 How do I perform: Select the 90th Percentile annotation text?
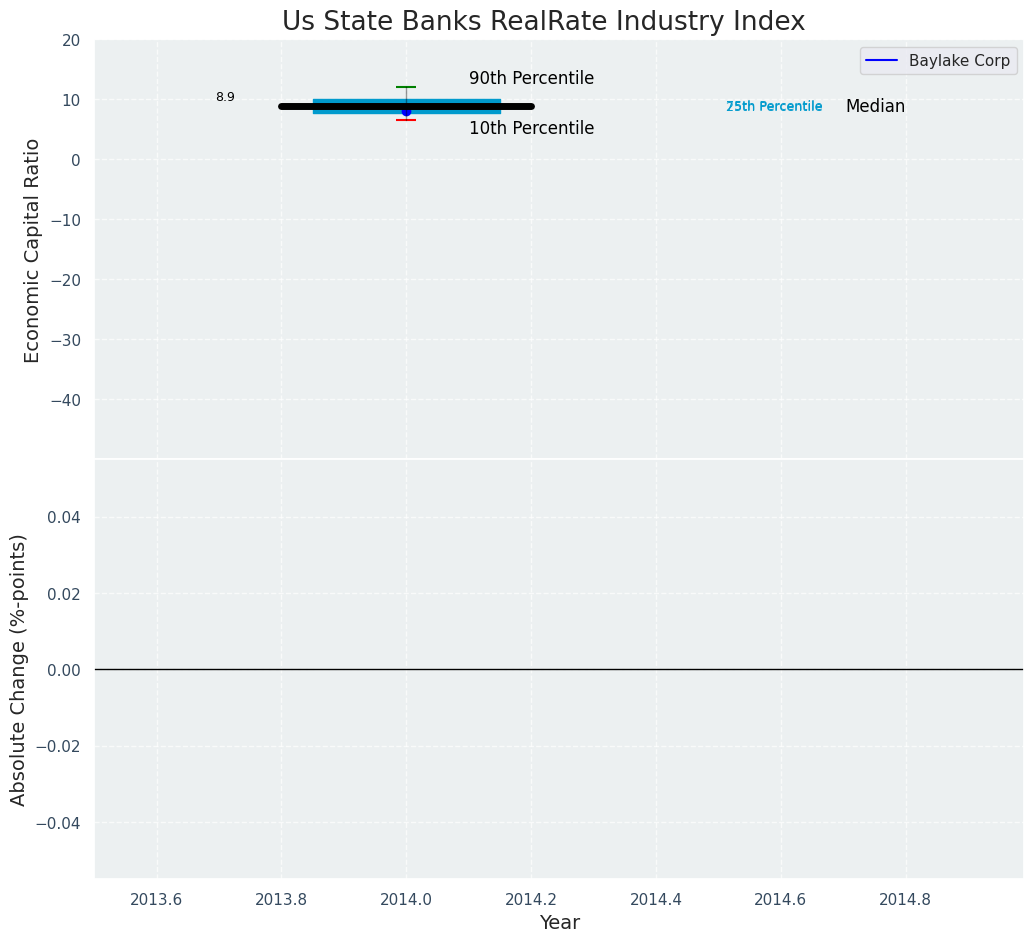pos(531,78)
